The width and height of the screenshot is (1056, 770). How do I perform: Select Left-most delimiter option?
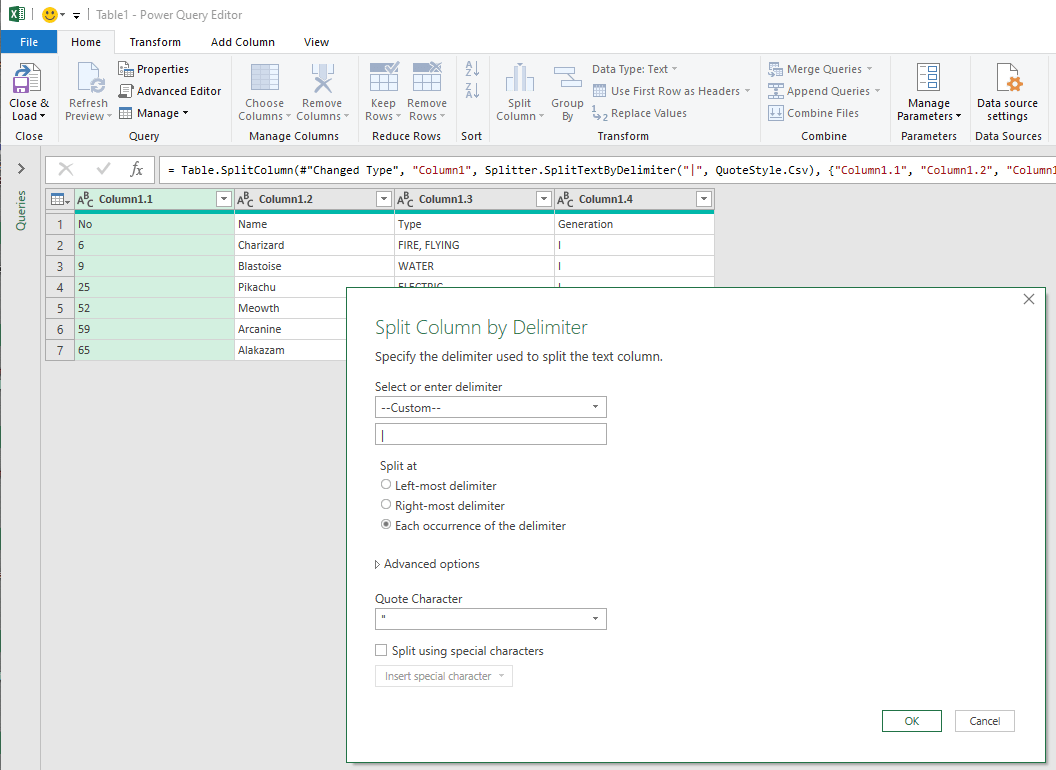[386, 484]
